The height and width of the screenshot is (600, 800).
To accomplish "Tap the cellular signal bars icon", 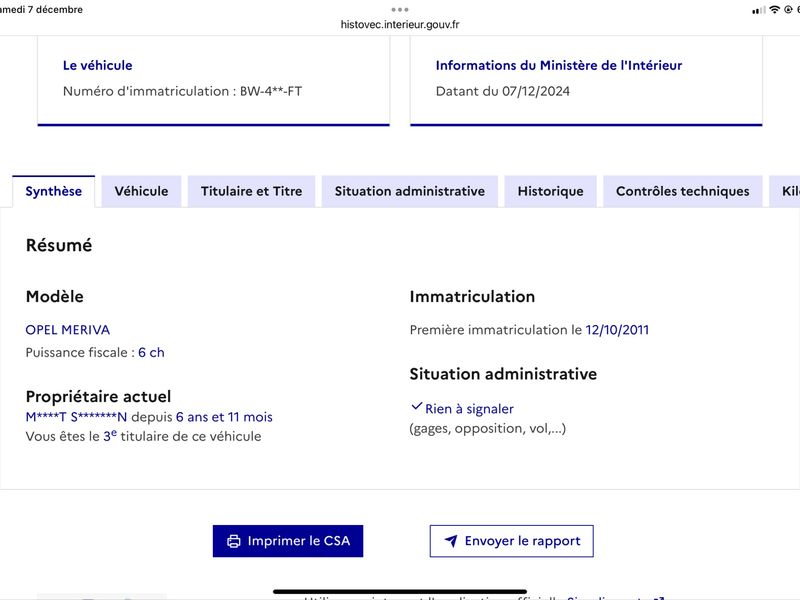I will pos(759,10).
